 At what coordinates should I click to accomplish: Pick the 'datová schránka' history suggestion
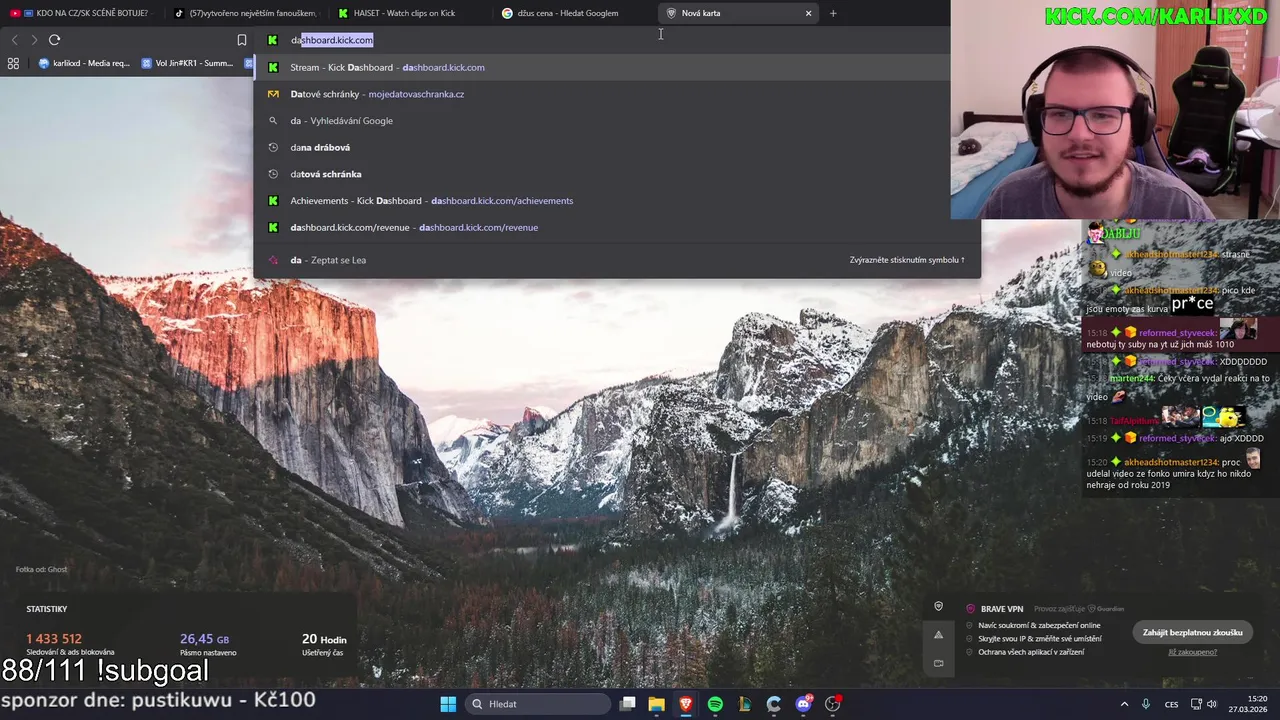603,174
